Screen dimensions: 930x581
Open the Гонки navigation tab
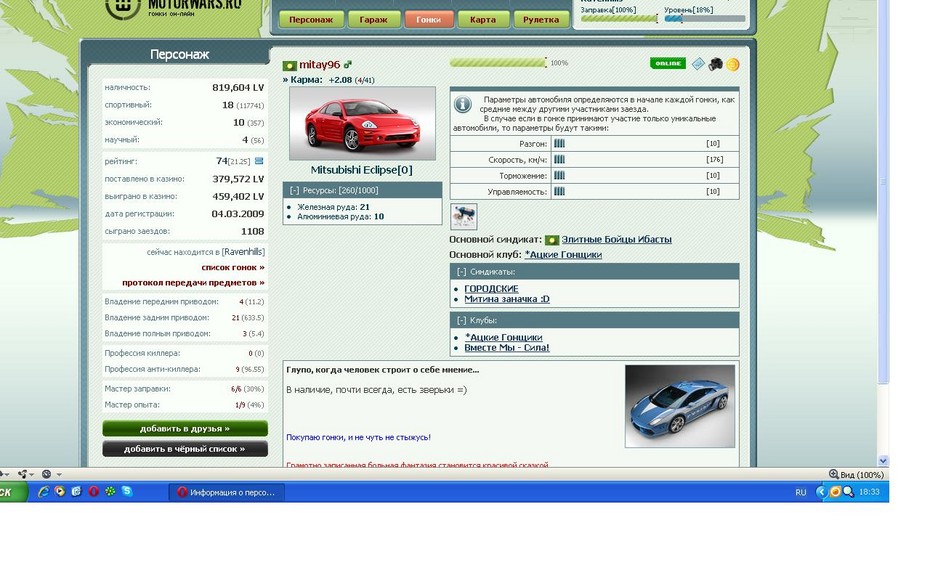[x=428, y=19]
